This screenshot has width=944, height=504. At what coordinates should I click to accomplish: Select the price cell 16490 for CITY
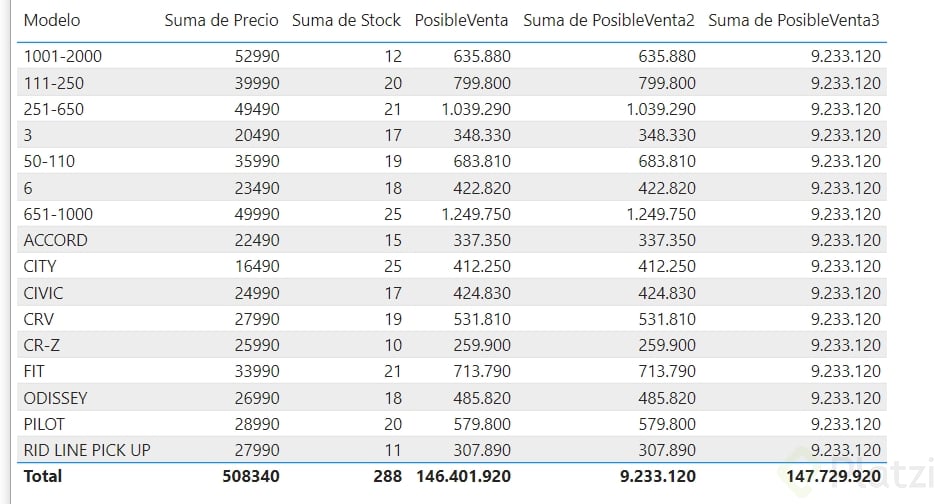(x=257, y=266)
